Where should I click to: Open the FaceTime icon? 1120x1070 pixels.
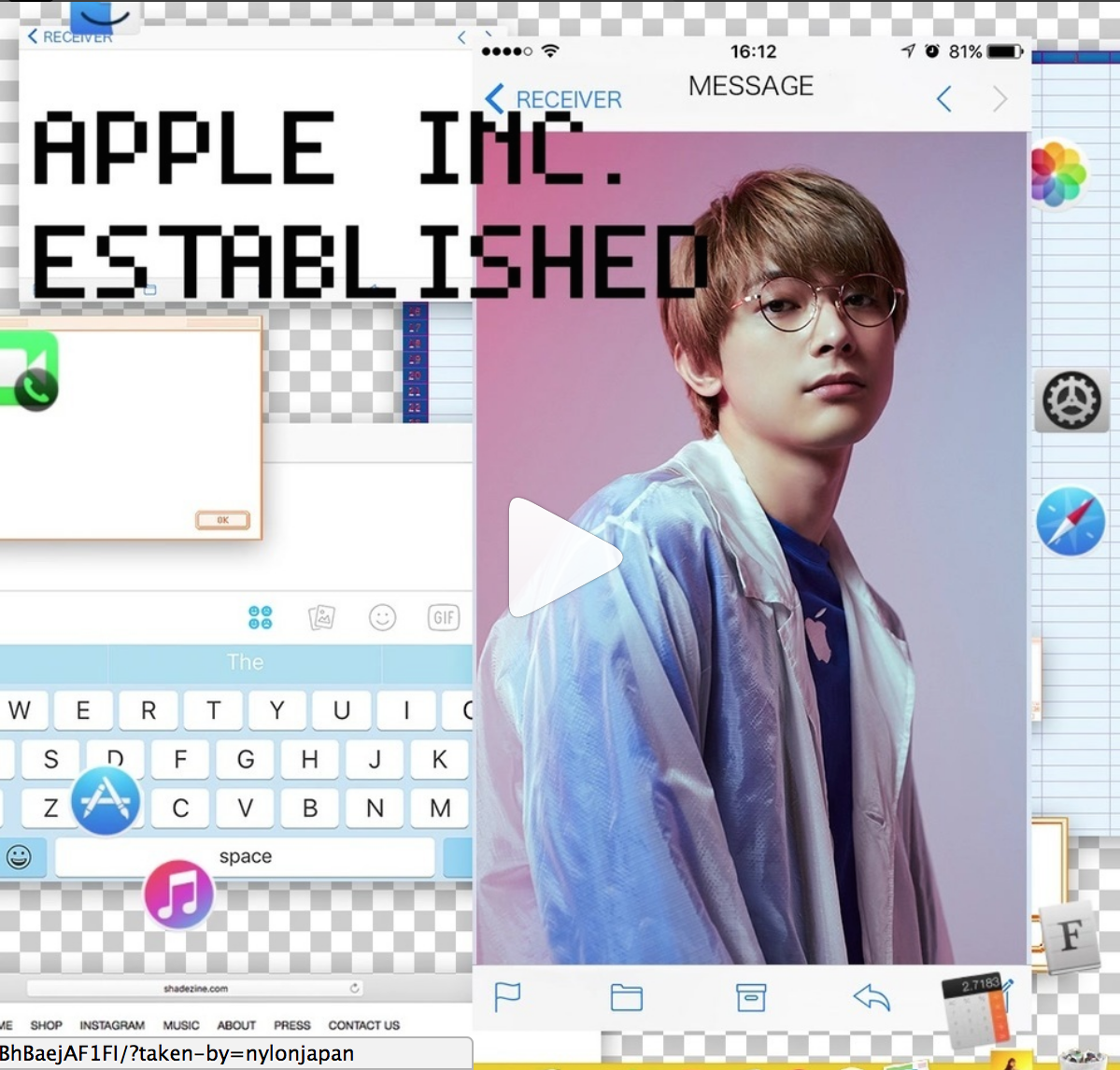click(29, 372)
